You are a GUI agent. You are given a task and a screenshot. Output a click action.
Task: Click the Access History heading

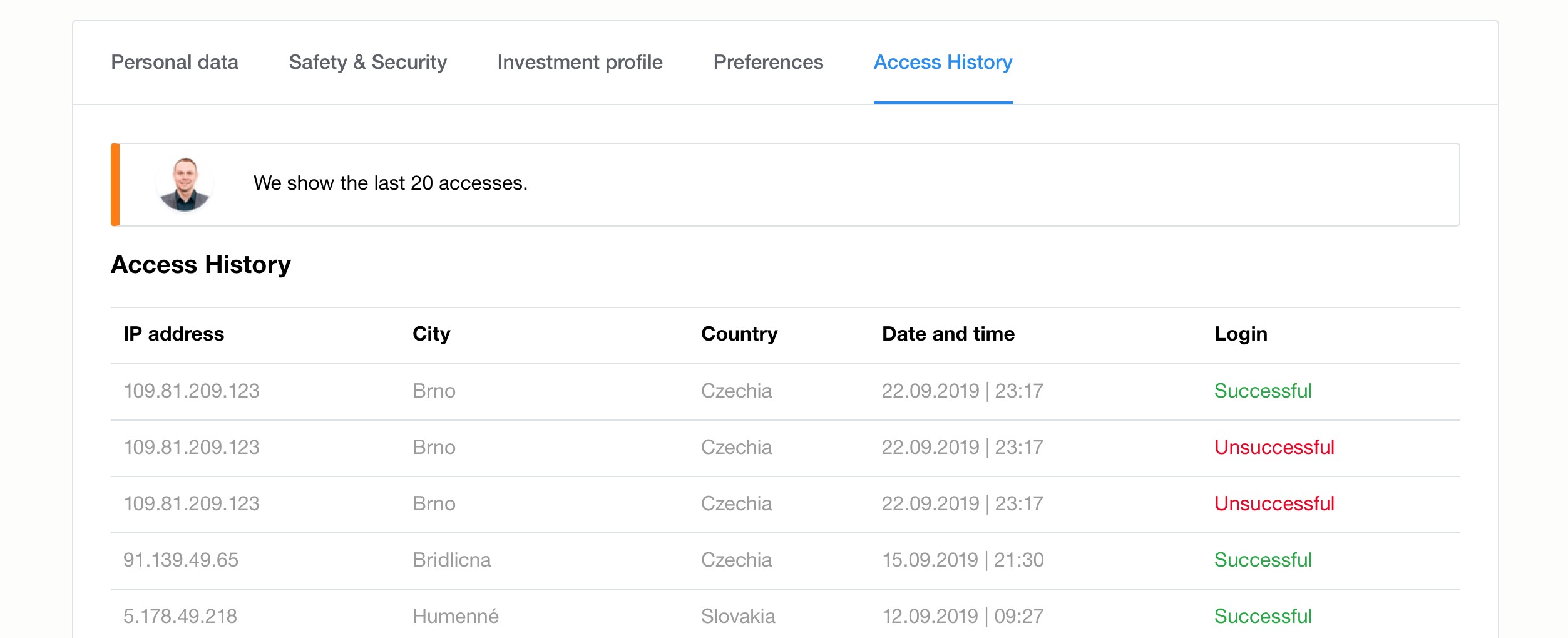pos(201,265)
